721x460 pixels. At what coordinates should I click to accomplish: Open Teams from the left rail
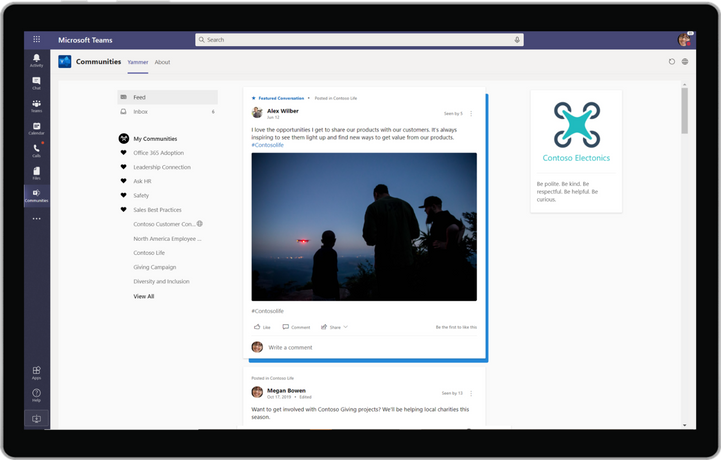36,106
